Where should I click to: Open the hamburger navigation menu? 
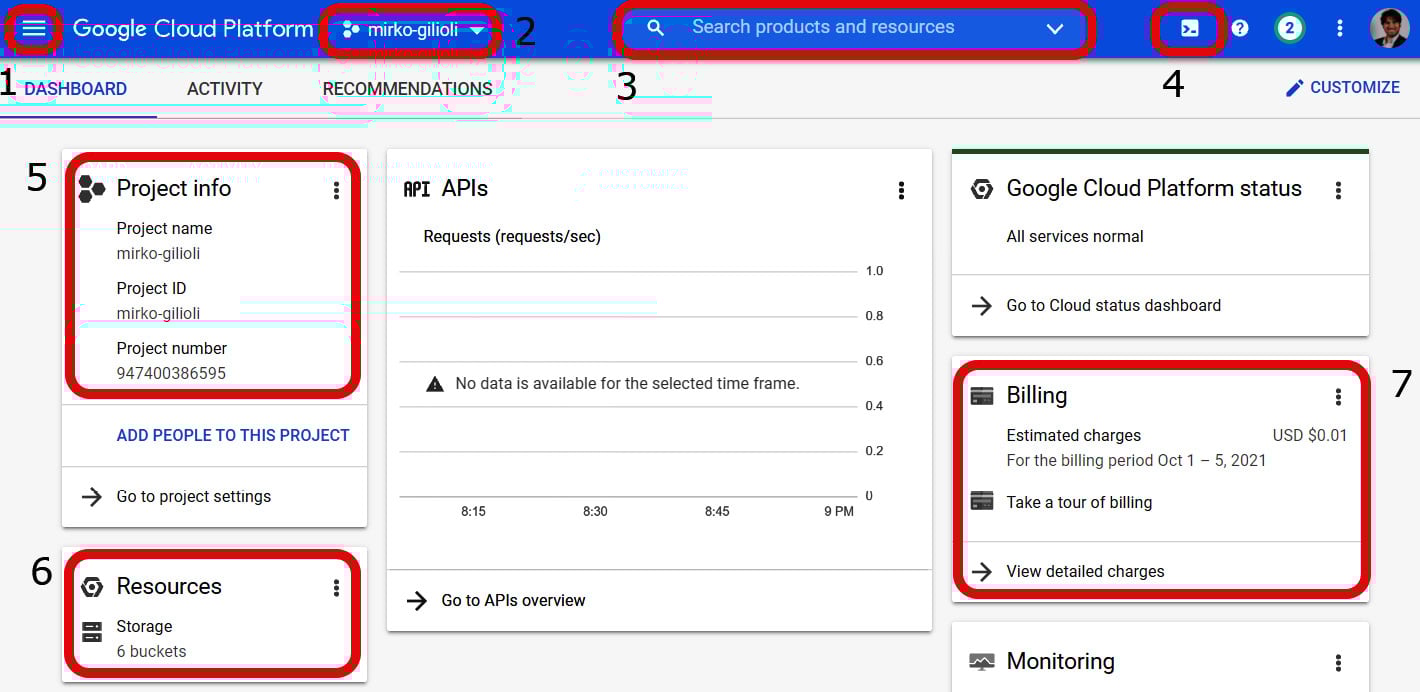[34, 28]
